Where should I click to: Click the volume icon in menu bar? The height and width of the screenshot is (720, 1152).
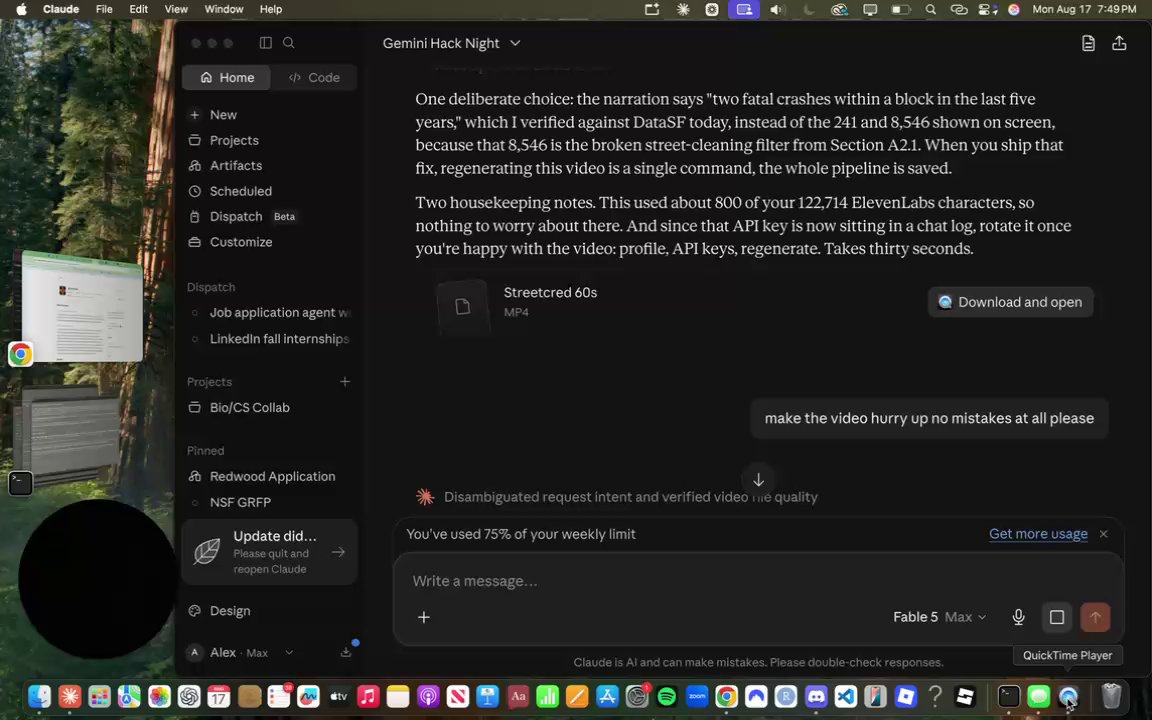777,10
